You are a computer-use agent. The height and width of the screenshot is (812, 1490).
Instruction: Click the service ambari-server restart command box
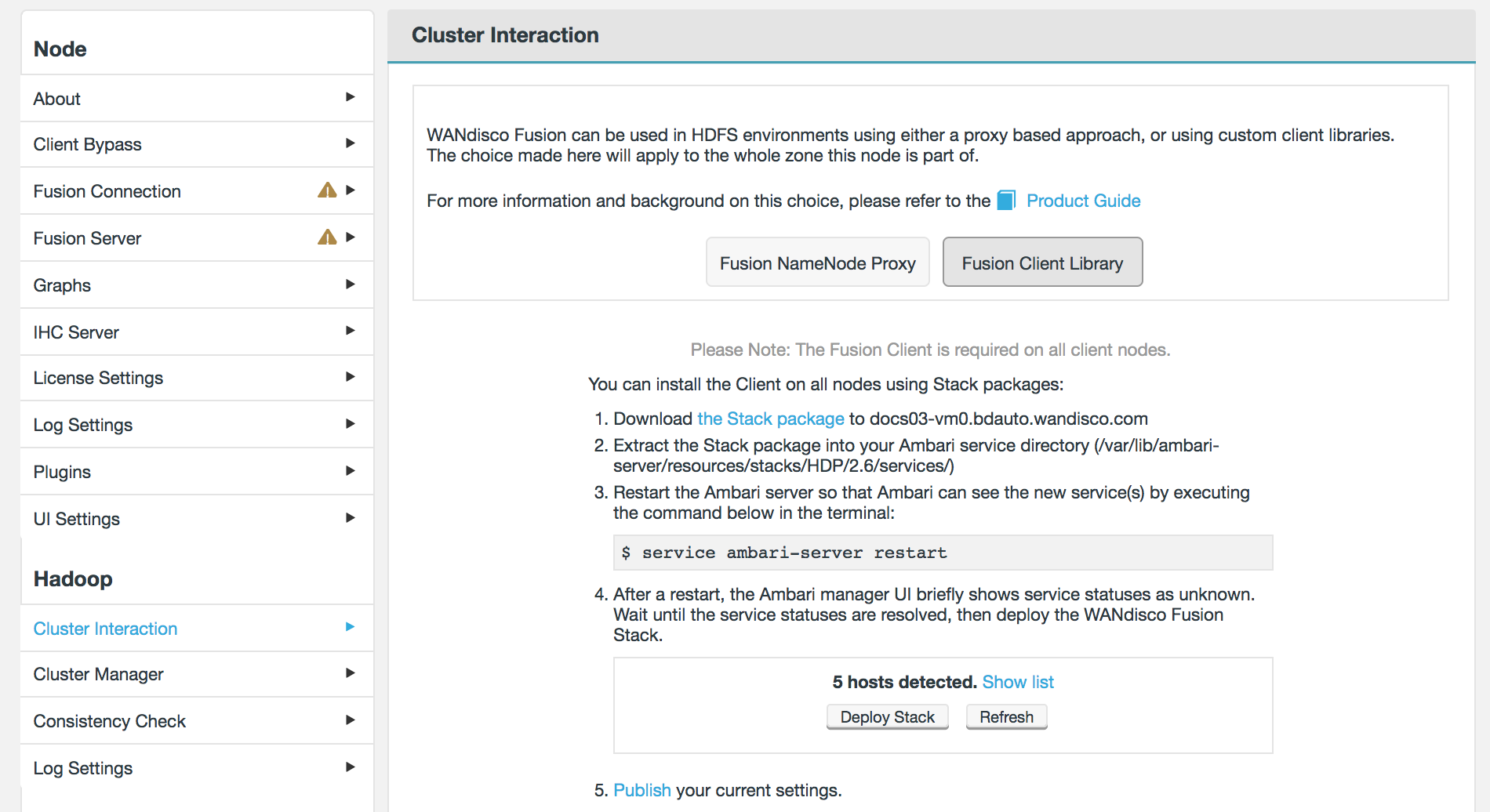(943, 553)
